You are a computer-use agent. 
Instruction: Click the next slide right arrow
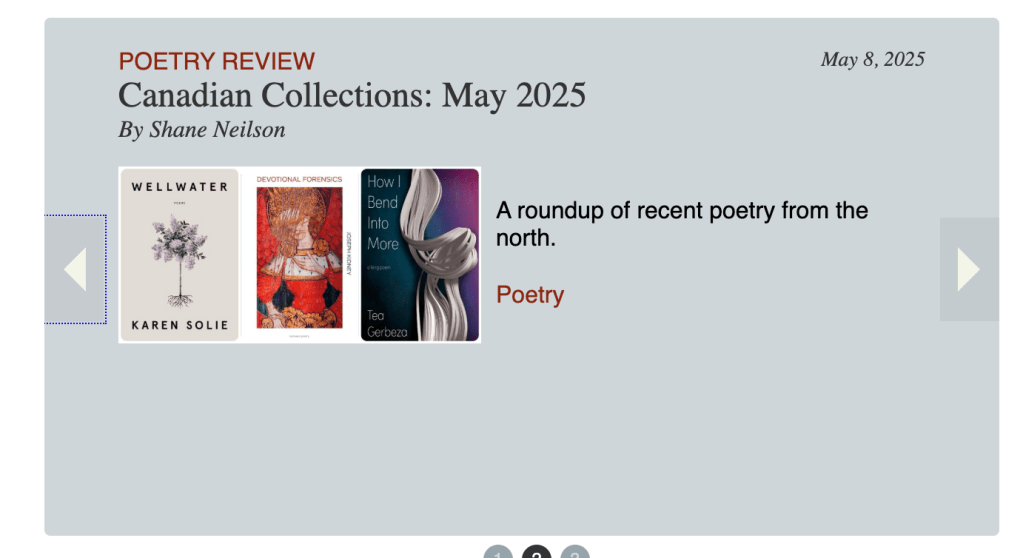(x=968, y=269)
